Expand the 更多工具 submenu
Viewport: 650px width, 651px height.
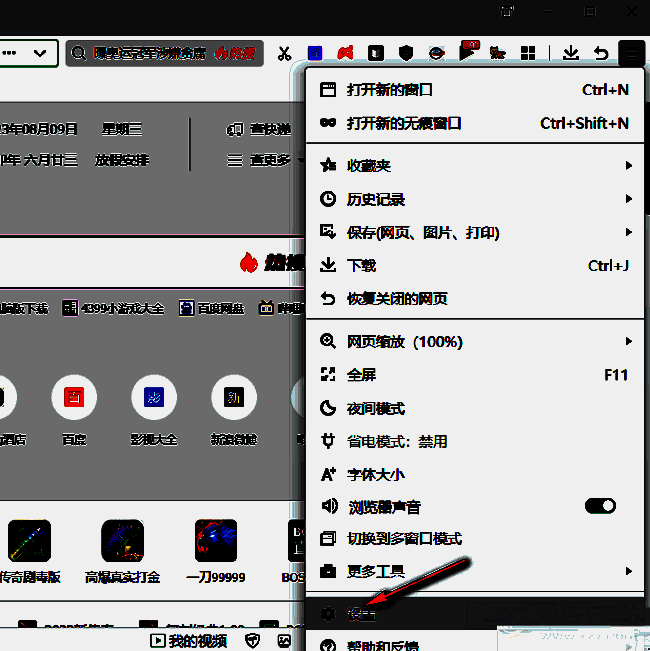(x=475, y=571)
